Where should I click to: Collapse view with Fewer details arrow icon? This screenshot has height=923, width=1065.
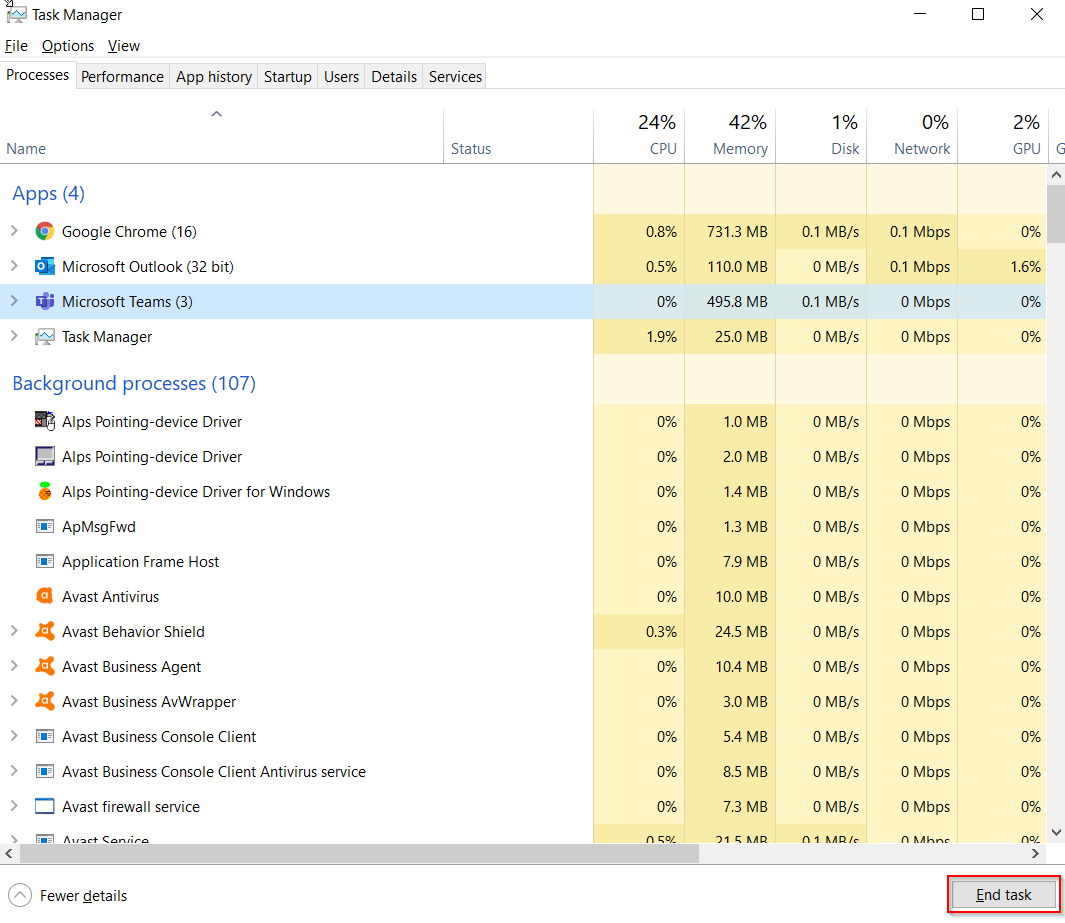pyautogui.click(x=20, y=895)
